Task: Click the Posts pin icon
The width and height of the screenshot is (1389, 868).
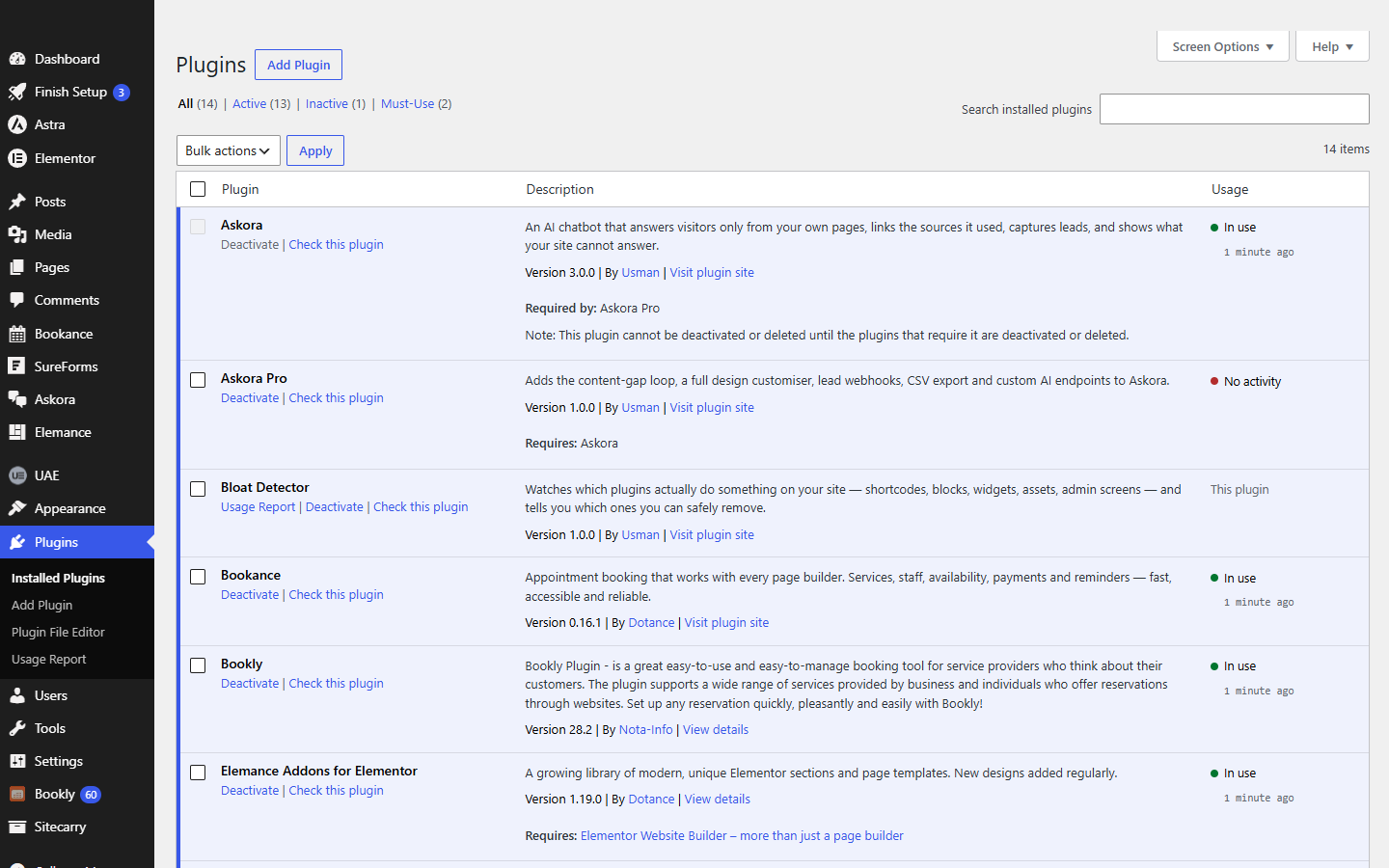Action: click(17, 202)
